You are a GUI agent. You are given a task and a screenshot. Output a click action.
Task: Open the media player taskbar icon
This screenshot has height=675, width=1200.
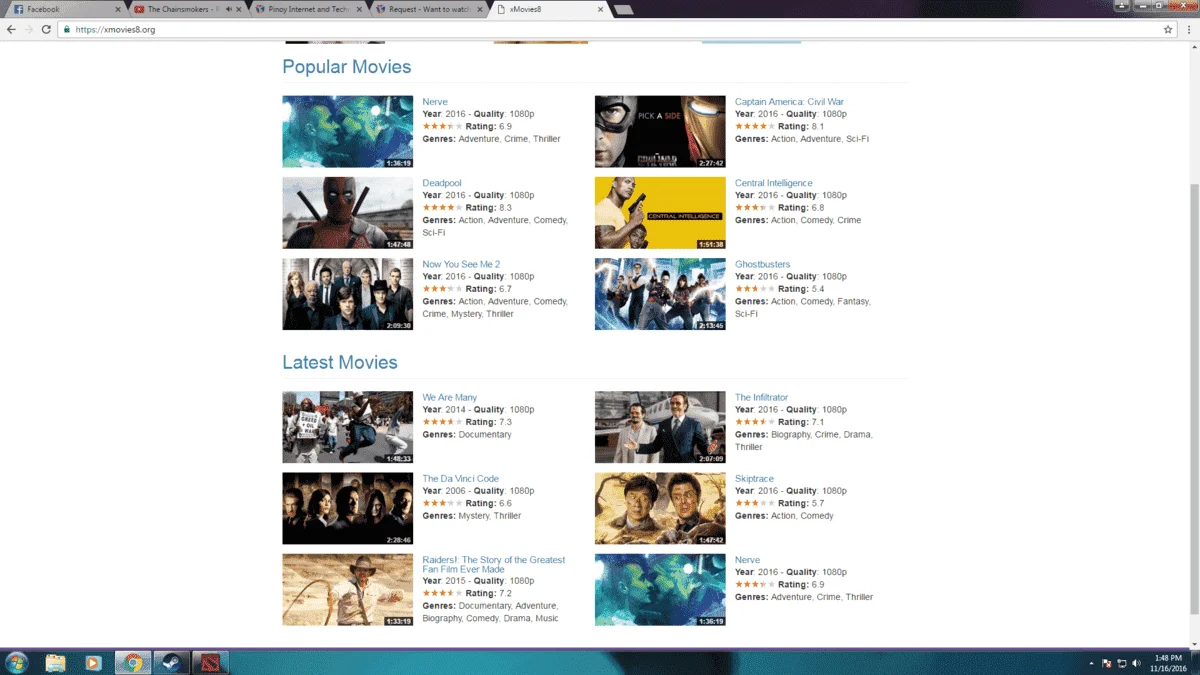pyautogui.click(x=93, y=663)
